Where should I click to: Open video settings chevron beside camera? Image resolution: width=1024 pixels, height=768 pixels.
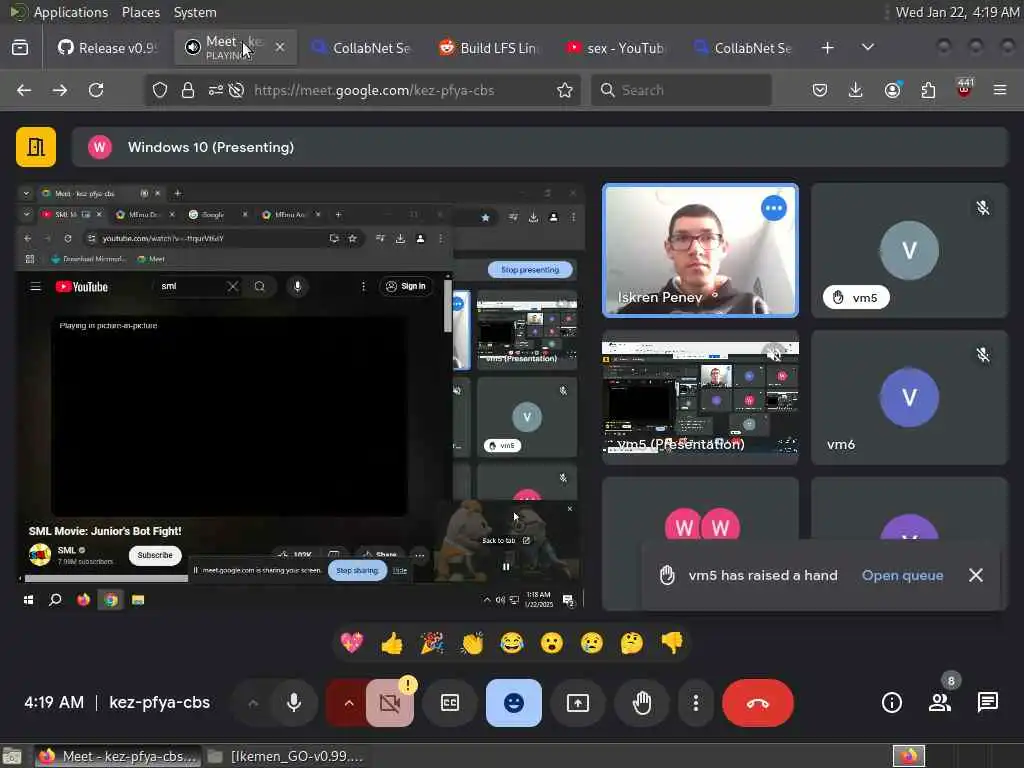pos(349,703)
